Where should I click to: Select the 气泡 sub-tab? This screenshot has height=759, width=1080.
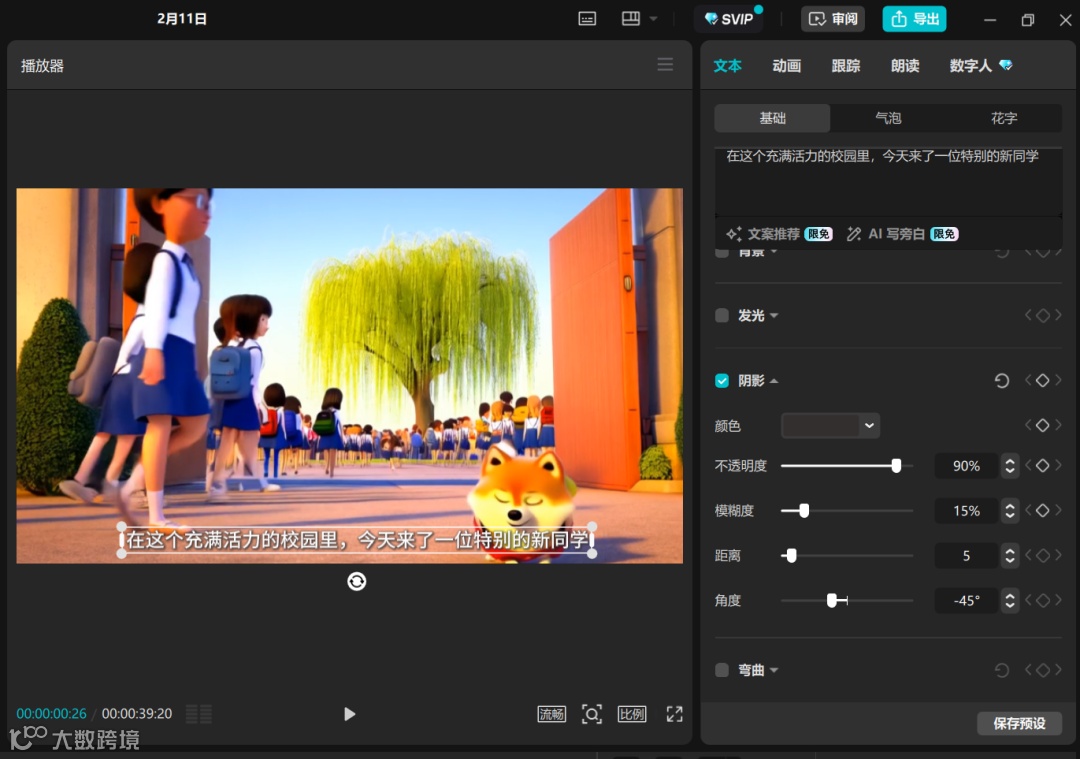point(888,118)
